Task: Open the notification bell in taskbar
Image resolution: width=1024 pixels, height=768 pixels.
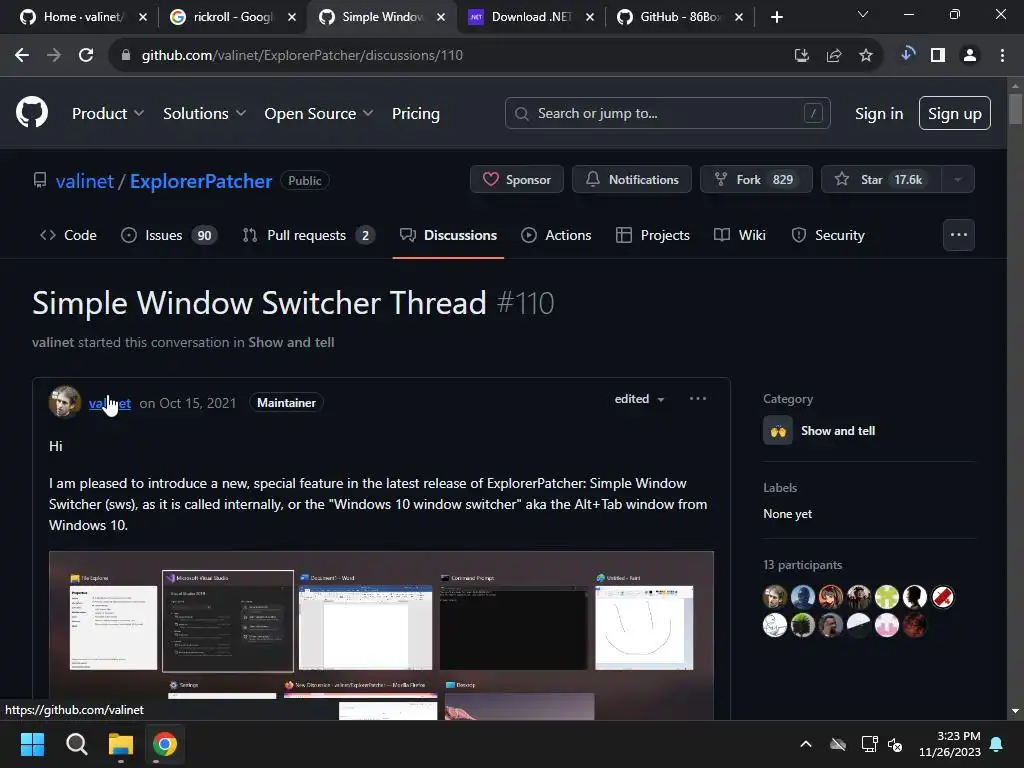Action: pyautogui.click(x=997, y=744)
